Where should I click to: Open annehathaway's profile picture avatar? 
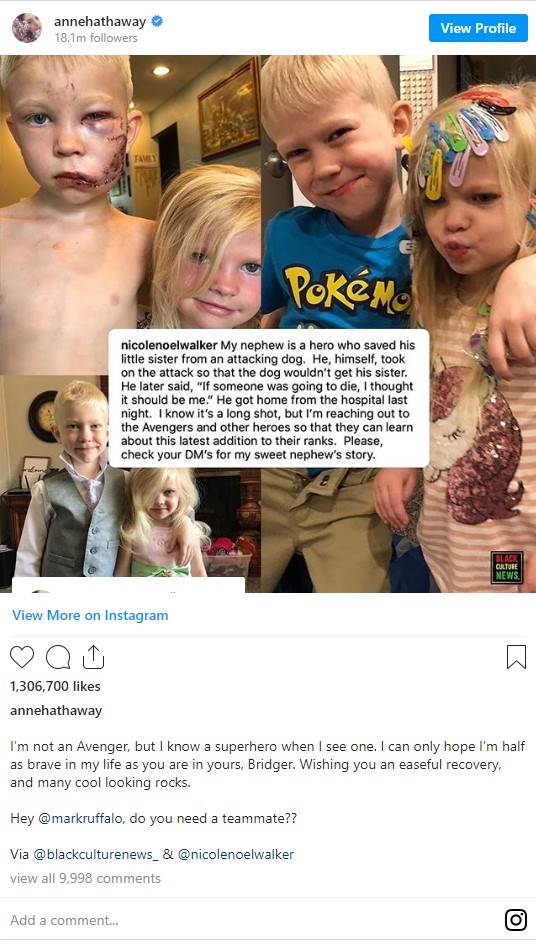tap(27, 28)
